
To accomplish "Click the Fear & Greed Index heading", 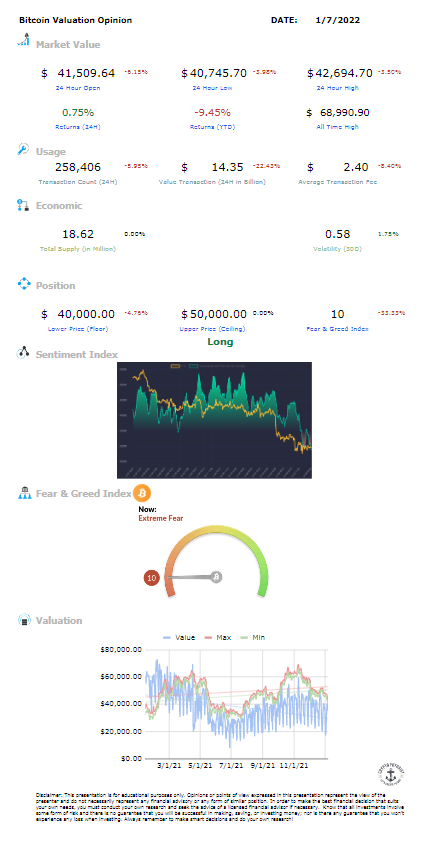I will [83, 493].
